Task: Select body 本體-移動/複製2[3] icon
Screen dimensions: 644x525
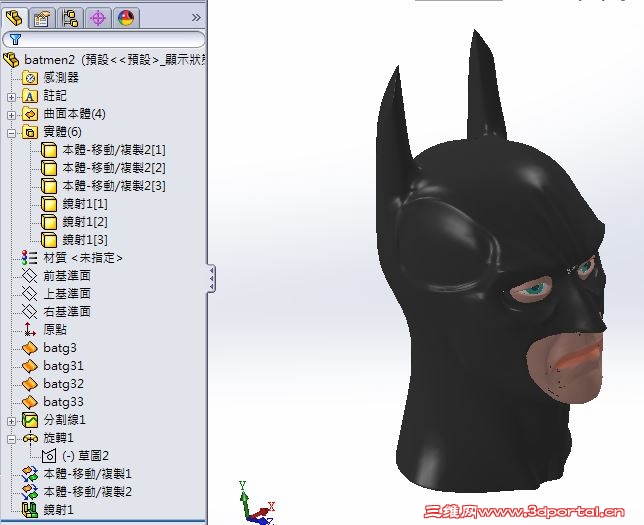Action: [x=49, y=186]
